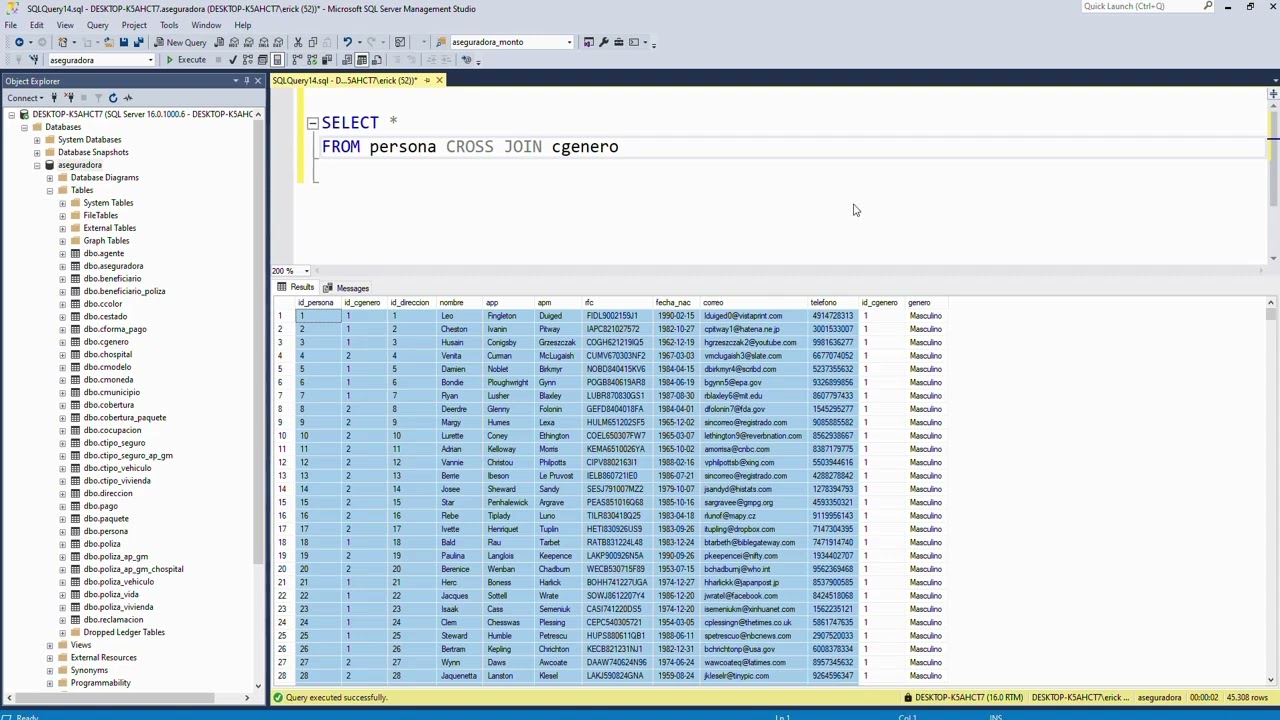The width and height of the screenshot is (1280, 720).
Task: Open the 200 % zoom dropdown
Action: [306, 271]
